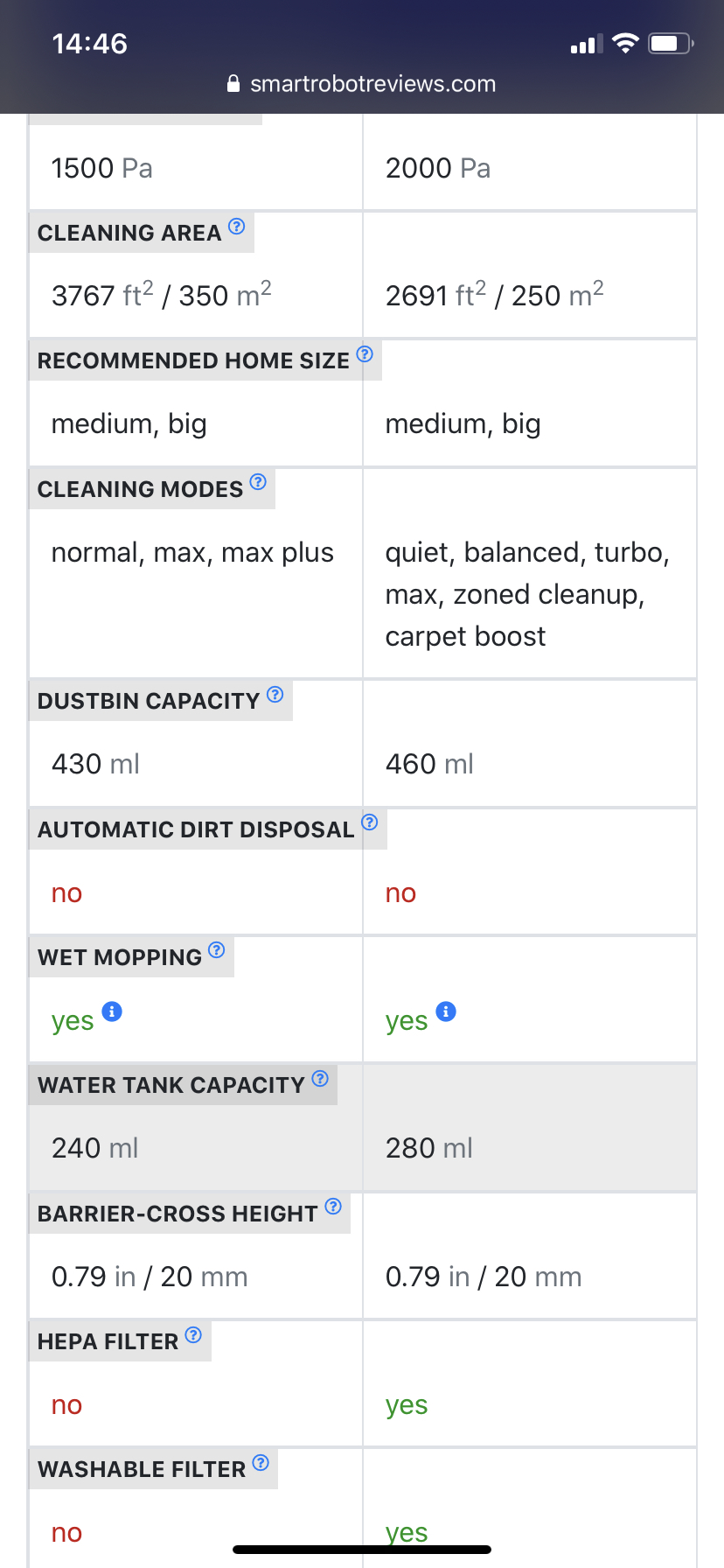Tap the HEPA Filter question icon
Viewport: 724px width, 1568px height.
click(x=194, y=1334)
